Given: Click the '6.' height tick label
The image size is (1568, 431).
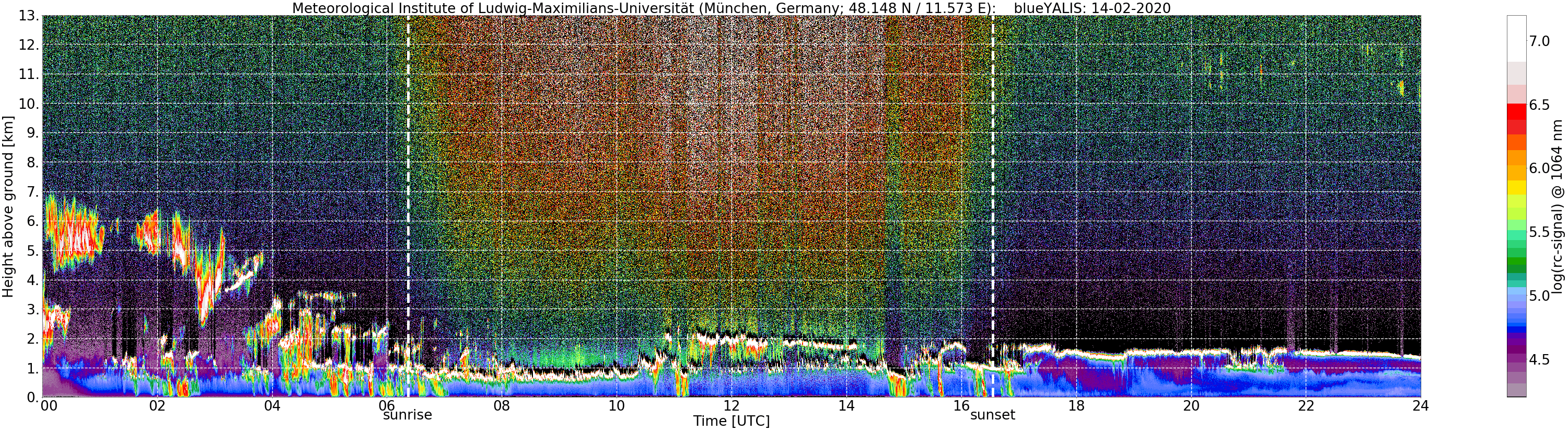Looking at the screenshot, I should tap(32, 222).
